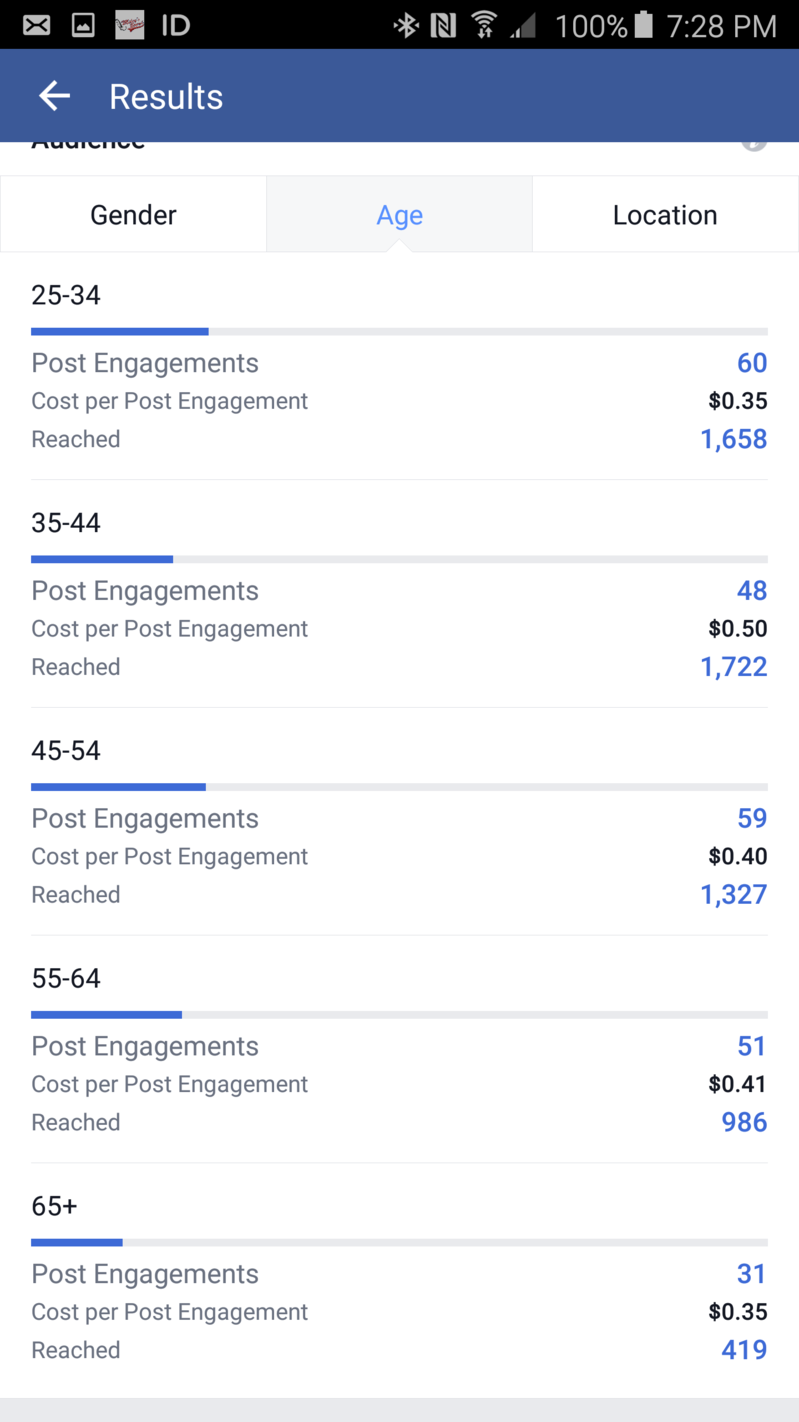Select the Age tab

(399, 215)
